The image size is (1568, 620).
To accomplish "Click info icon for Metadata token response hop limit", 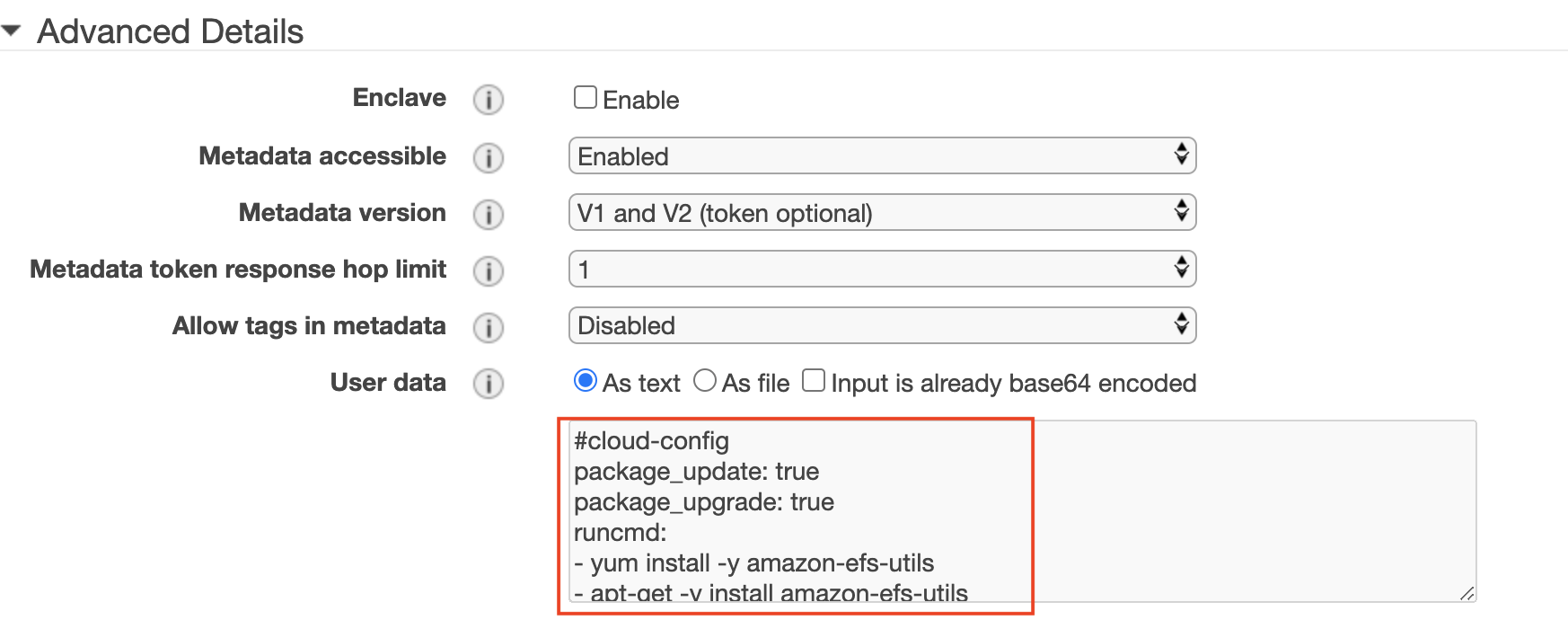I will [x=489, y=271].
